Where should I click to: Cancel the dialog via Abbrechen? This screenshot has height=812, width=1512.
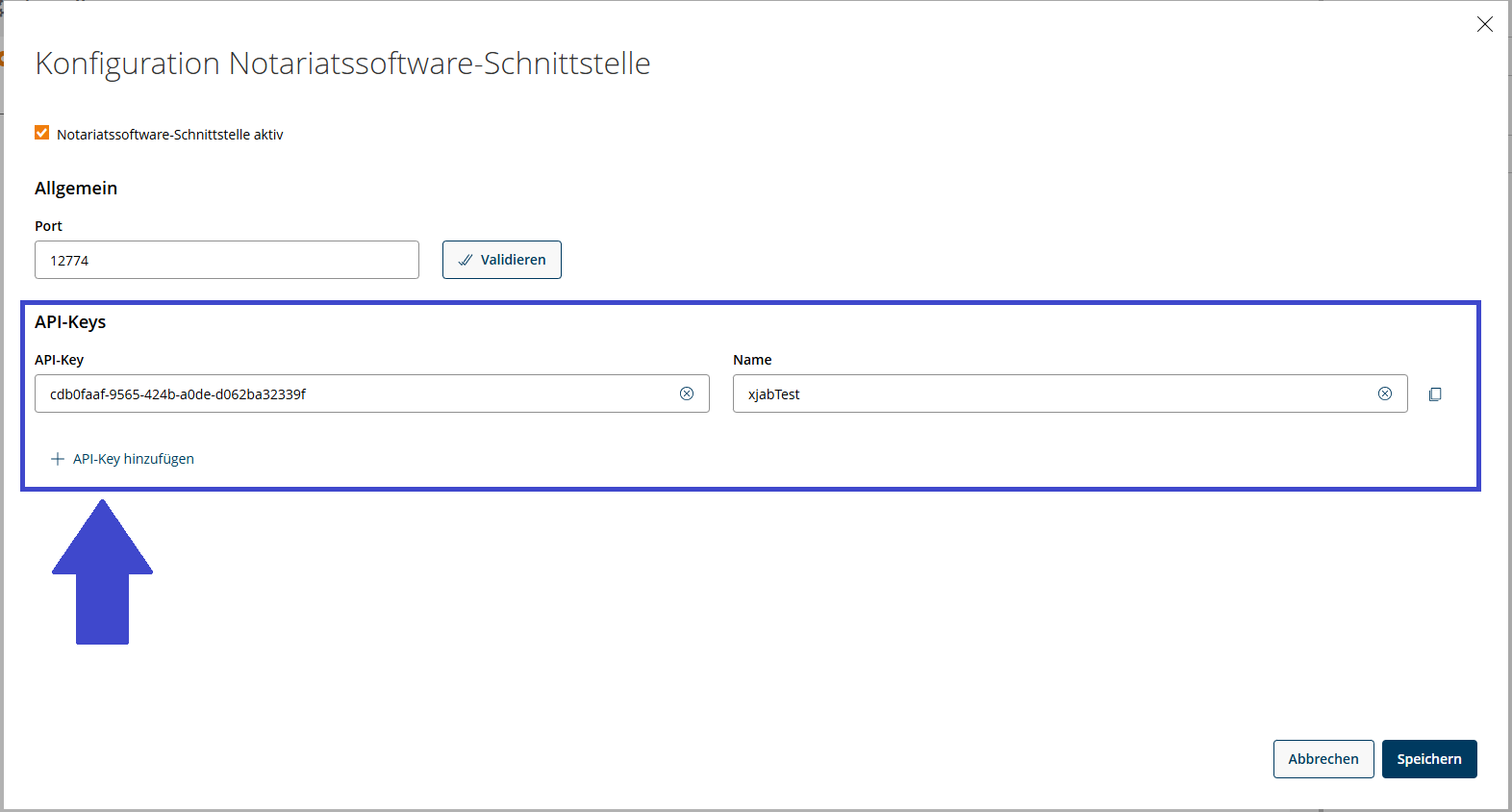1323,759
